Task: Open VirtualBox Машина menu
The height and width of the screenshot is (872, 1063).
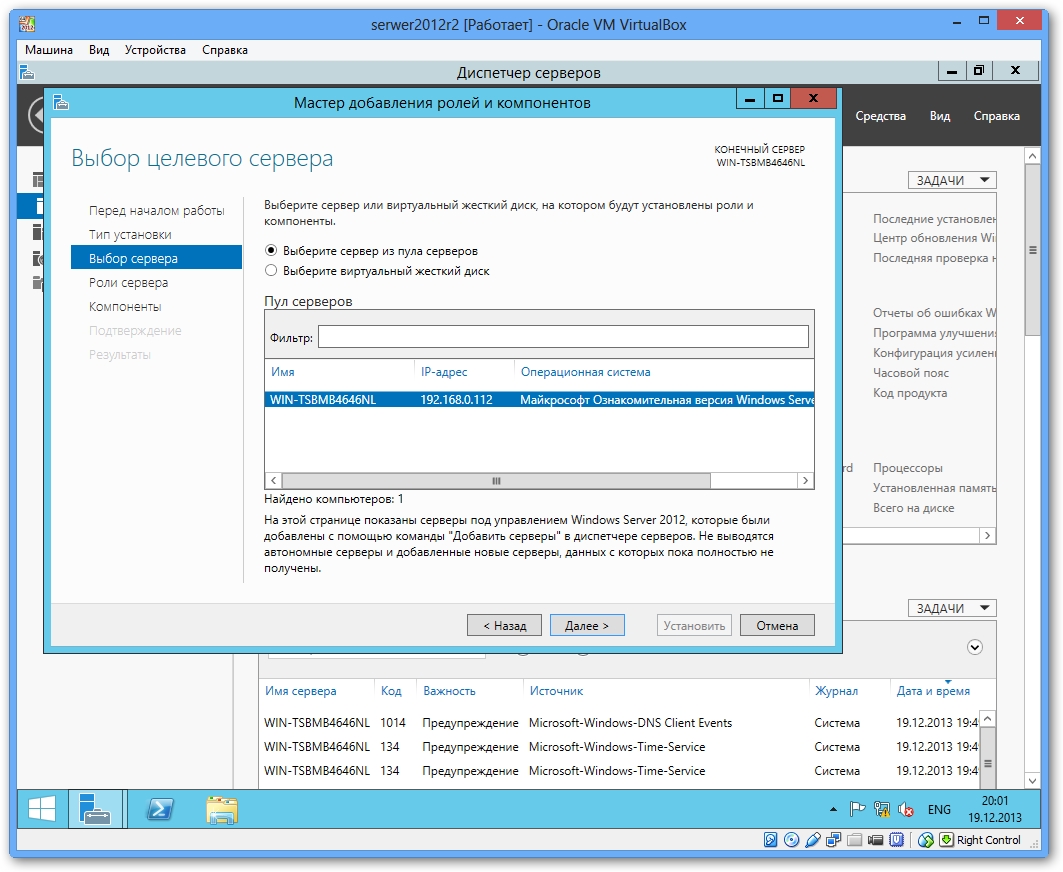Action: [49, 49]
